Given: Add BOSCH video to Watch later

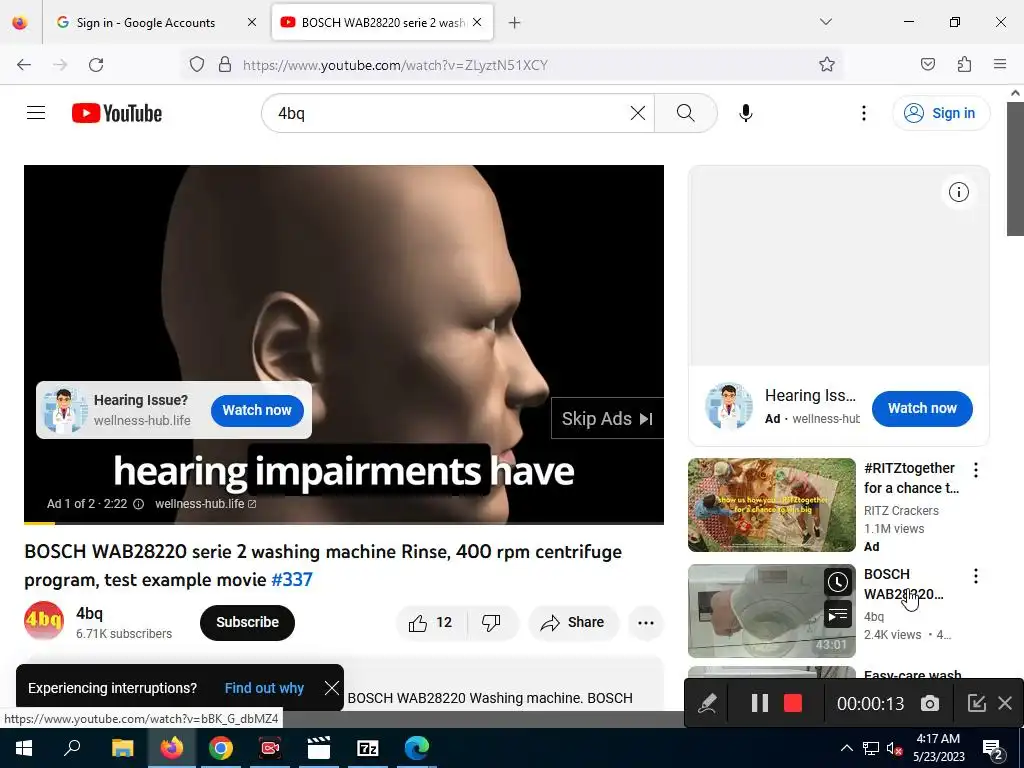Looking at the screenshot, I should (837, 581).
